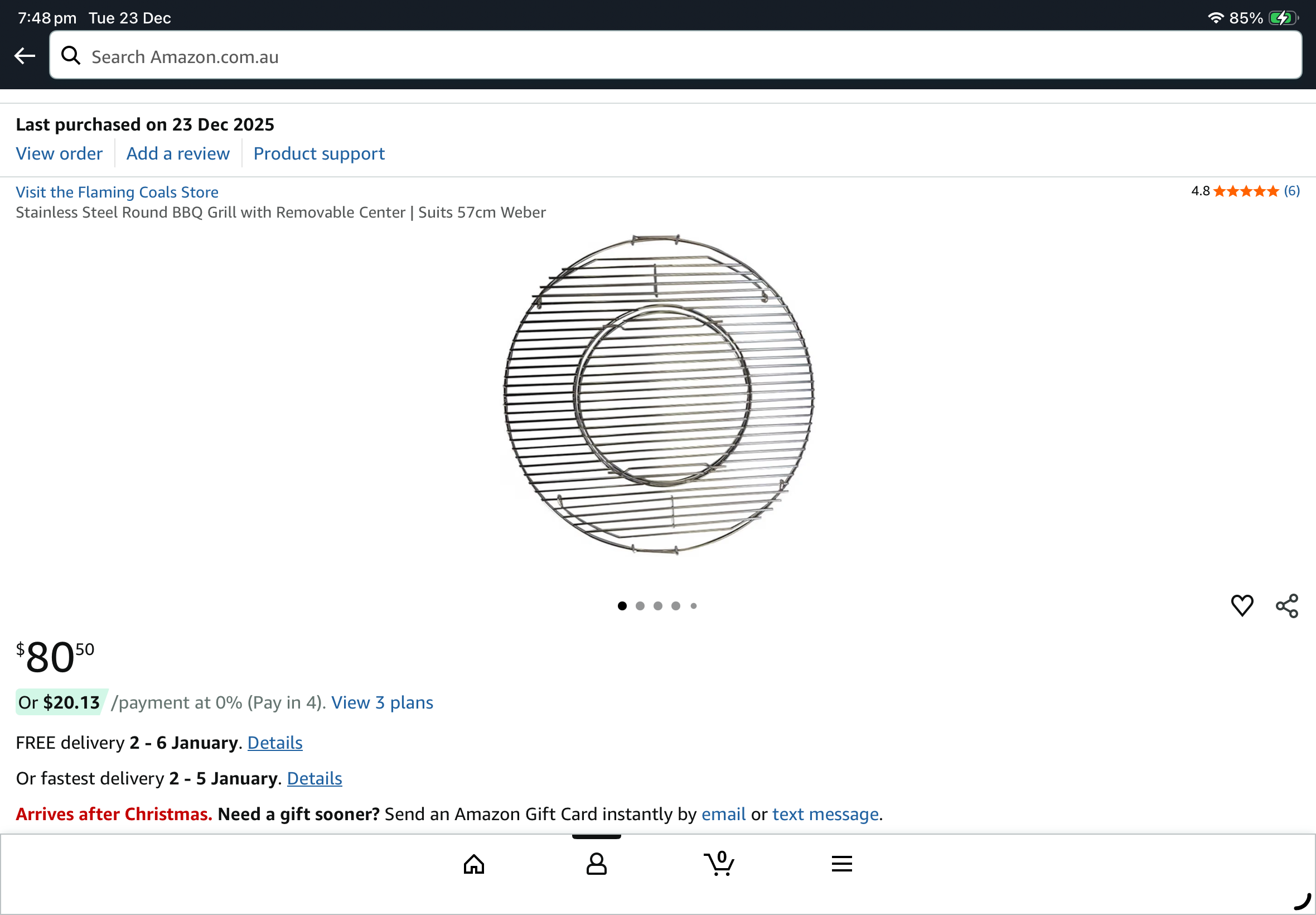The image size is (1316, 915).
Task: Go to Home tab in bottom bar
Action: [x=474, y=864]
